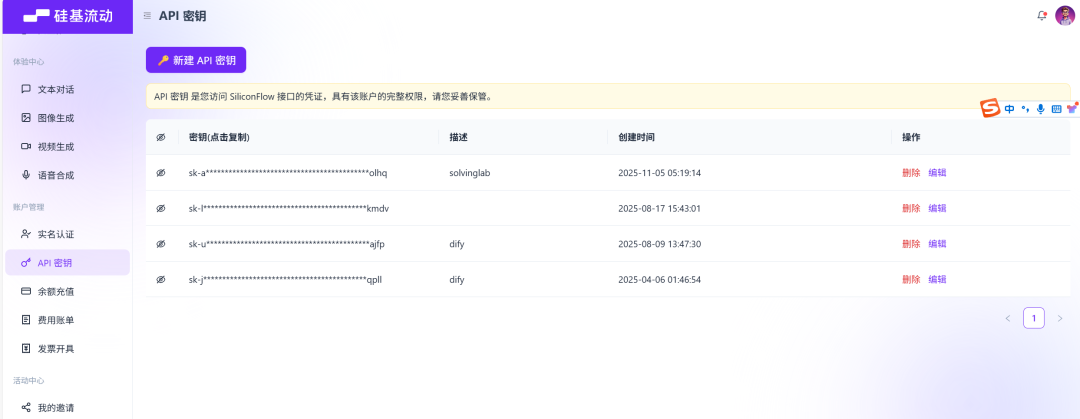This screenshot has height=419, width=1080.
Task: Edit the sk-u...ajfp key
Action: (x=937, y=244)
